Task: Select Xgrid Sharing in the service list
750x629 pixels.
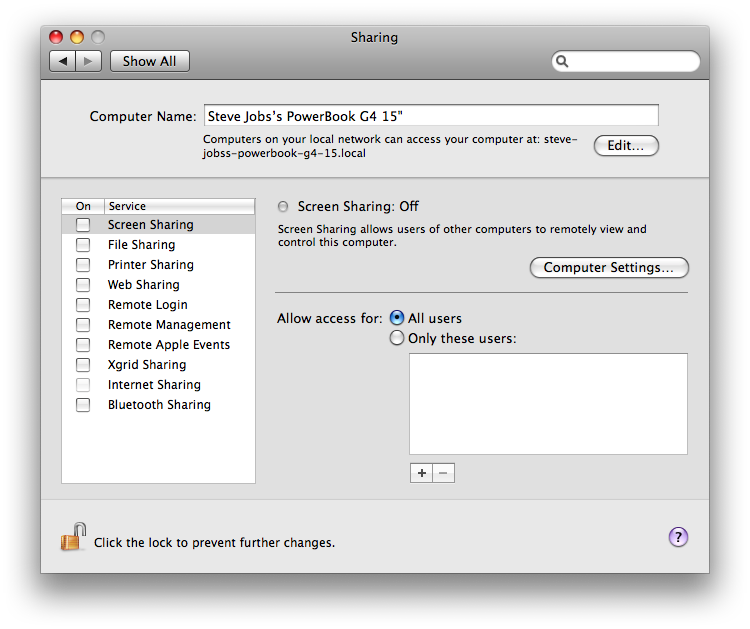Action: [x=158, y=365]
